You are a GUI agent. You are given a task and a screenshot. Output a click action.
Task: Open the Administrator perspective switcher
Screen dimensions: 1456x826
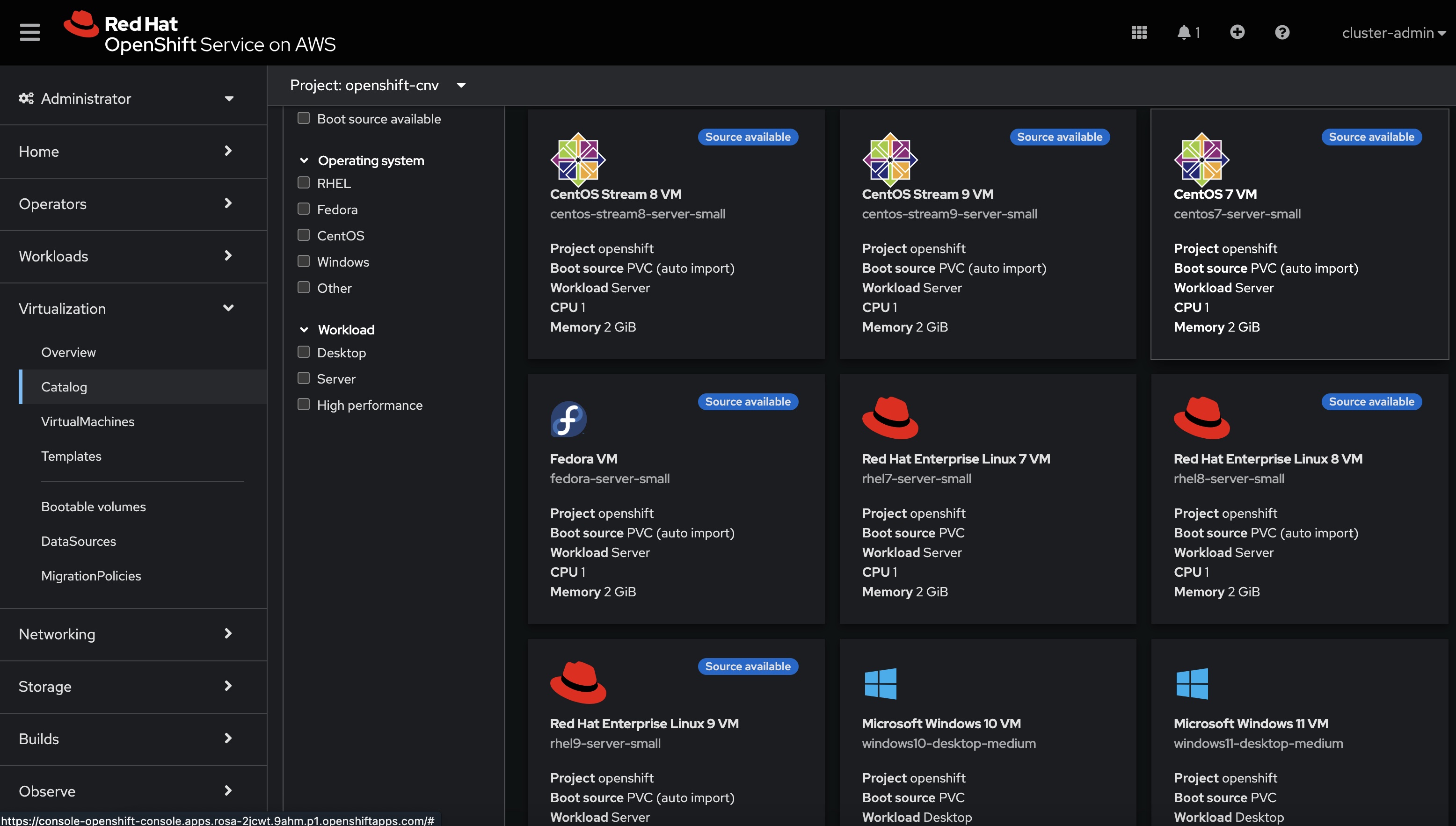point(126,99)
